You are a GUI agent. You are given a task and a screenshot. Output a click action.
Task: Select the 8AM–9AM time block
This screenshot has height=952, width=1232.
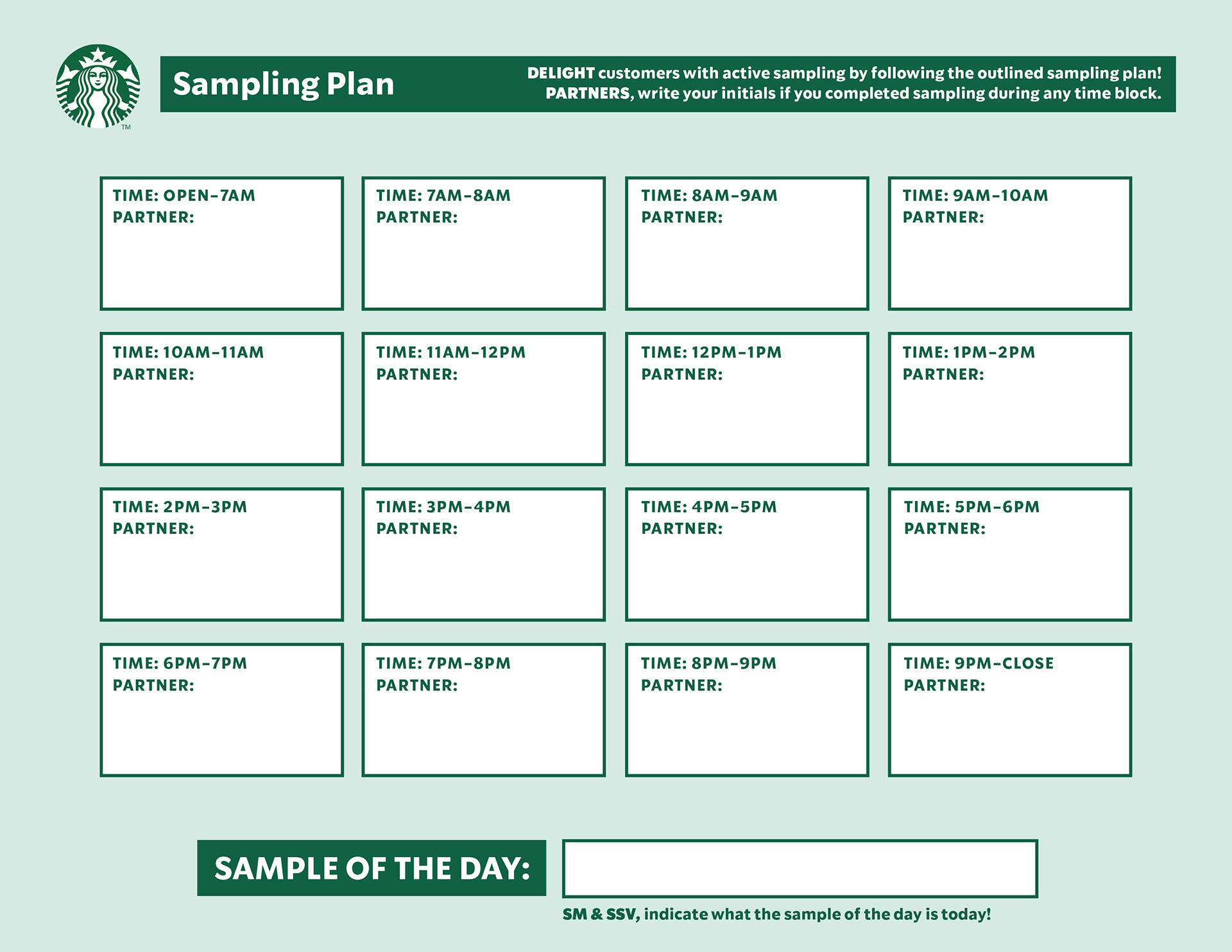click(747, 244)
